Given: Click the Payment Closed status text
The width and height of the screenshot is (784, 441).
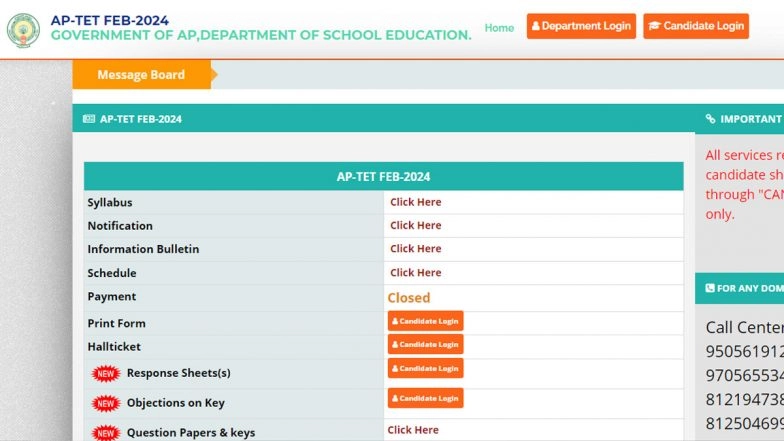Looking at the screenshot, I should (x=408, y=298).
